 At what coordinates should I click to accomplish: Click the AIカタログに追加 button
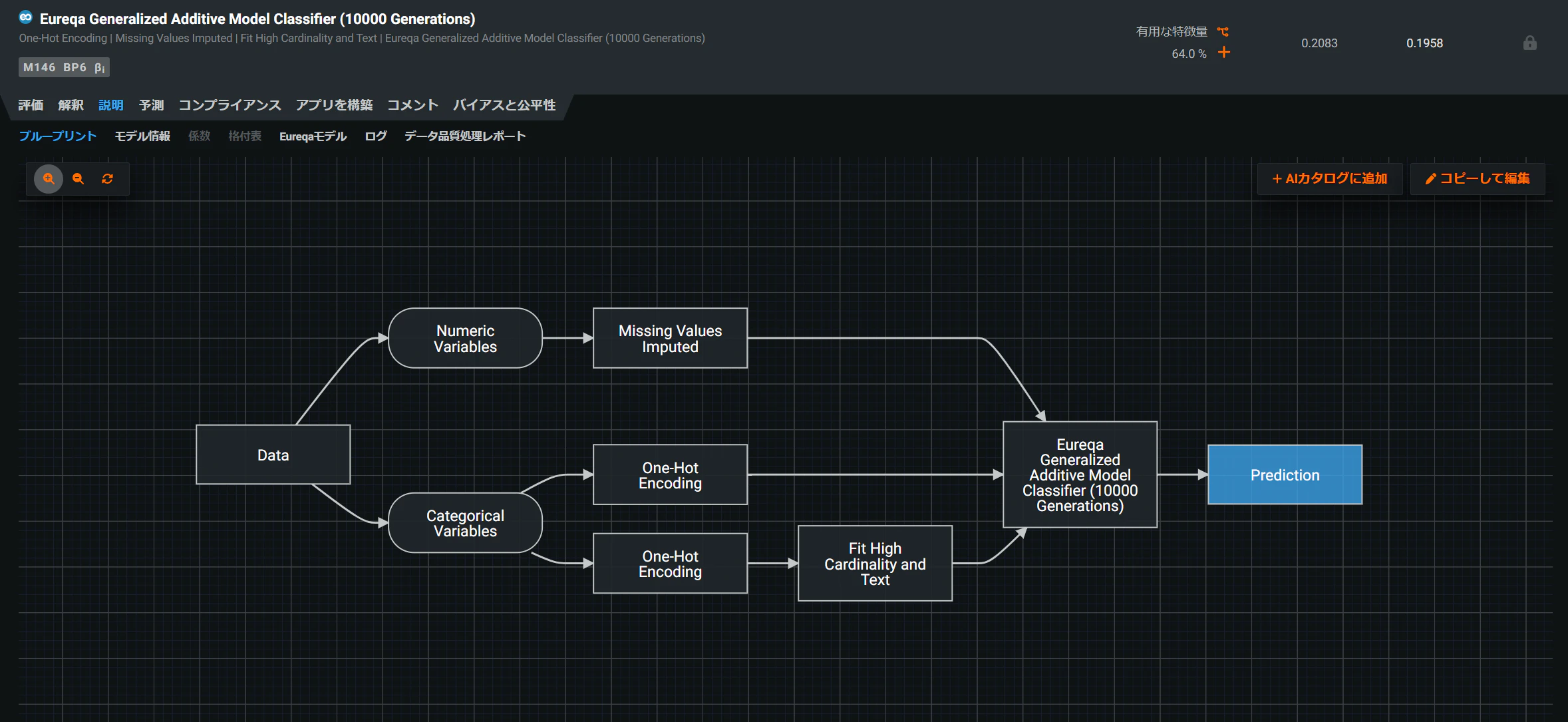[x=1330, y=178]
